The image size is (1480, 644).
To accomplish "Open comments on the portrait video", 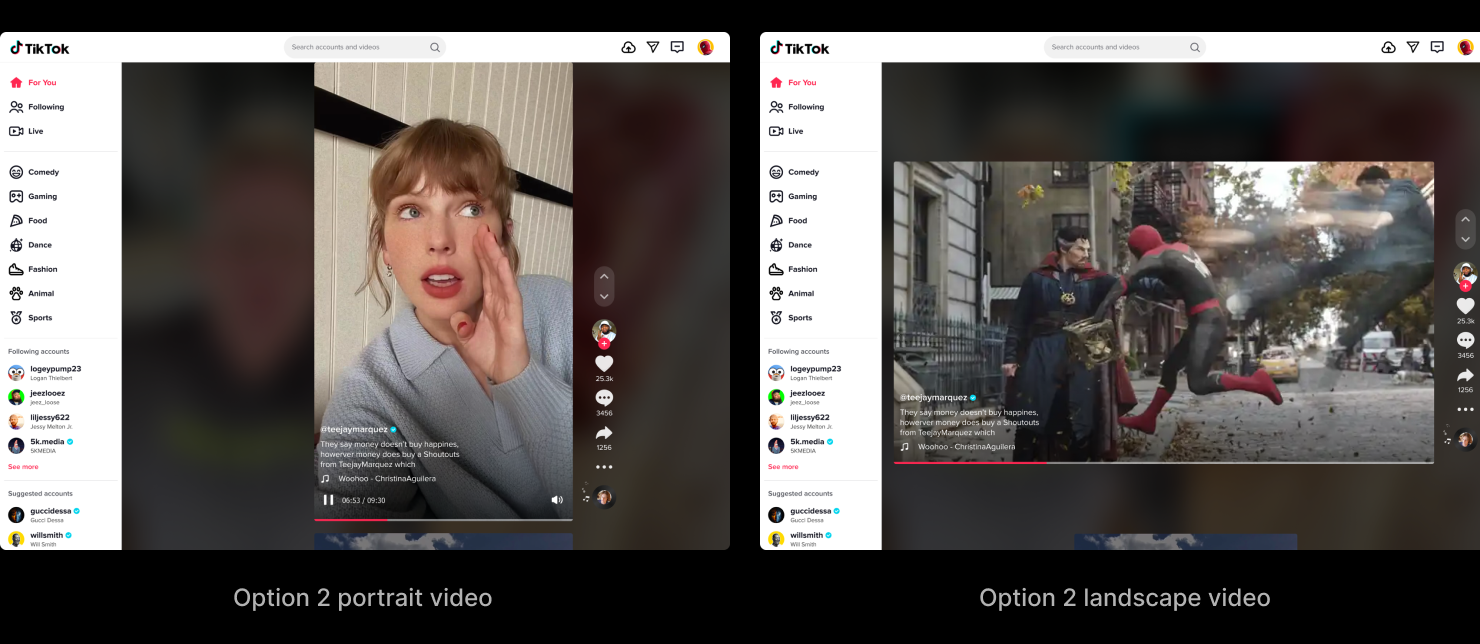I will [604, 398].
